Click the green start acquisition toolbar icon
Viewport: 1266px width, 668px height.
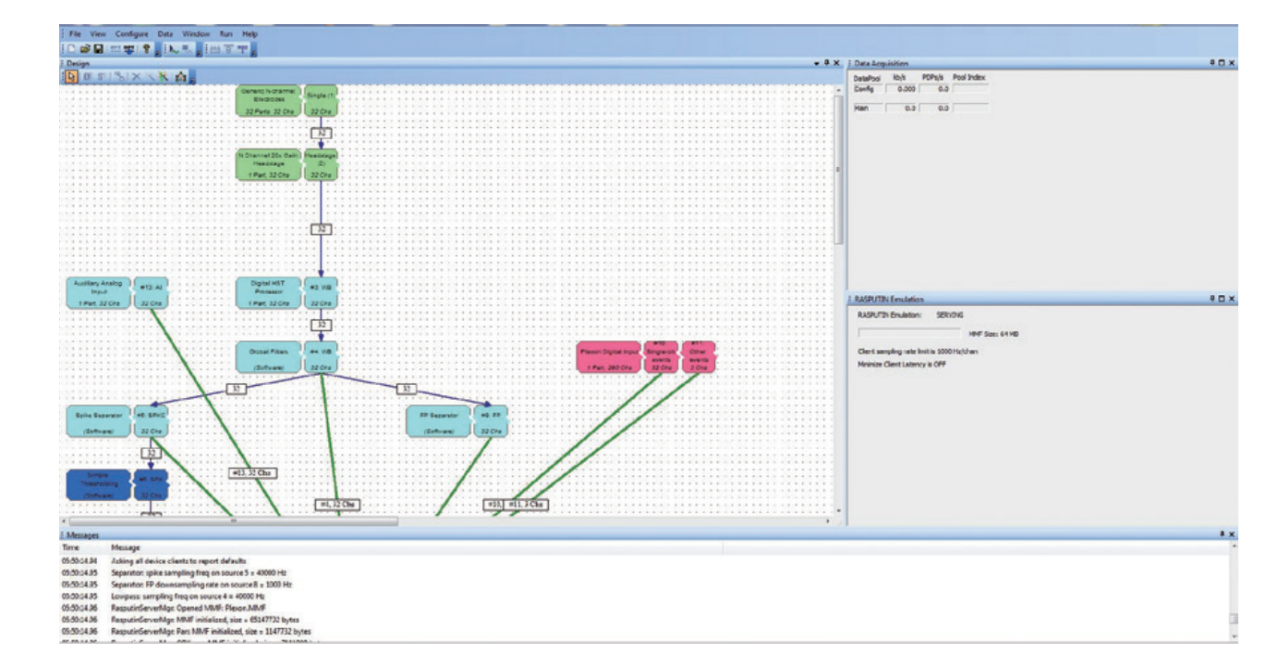click(172, 48)
